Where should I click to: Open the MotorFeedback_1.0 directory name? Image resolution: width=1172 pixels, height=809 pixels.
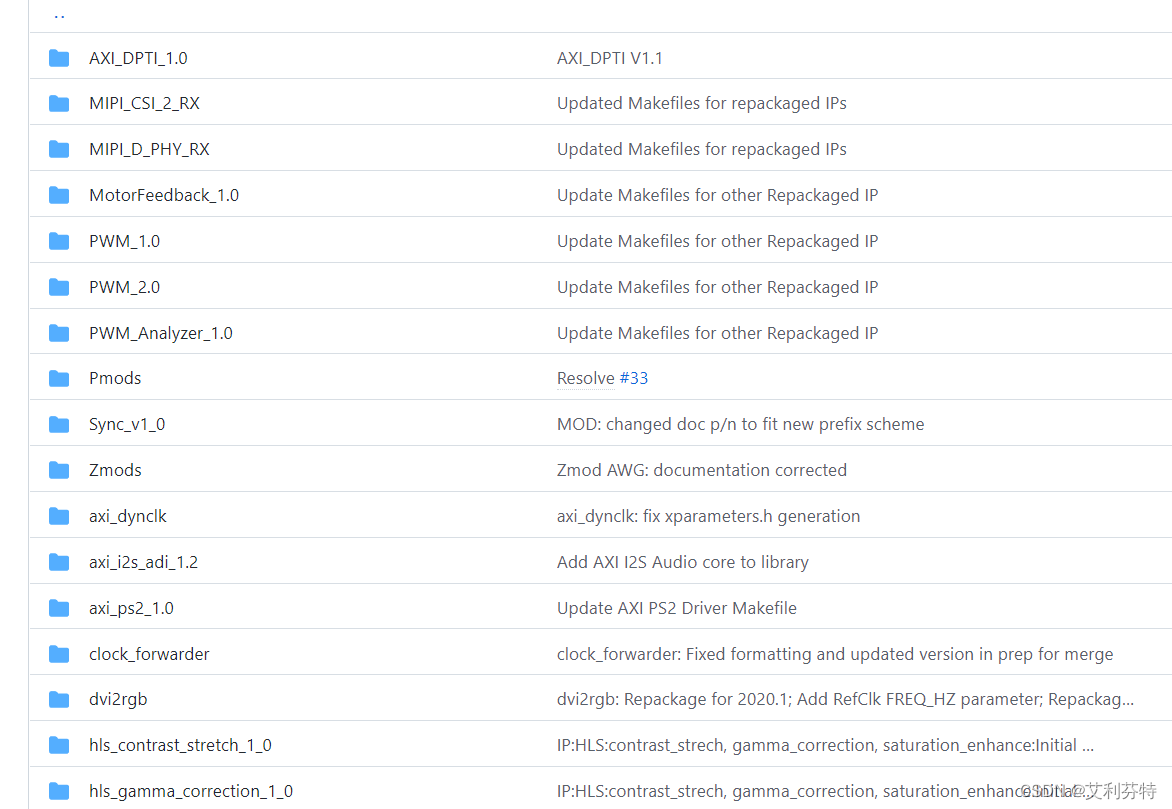[x=164, y=195]
